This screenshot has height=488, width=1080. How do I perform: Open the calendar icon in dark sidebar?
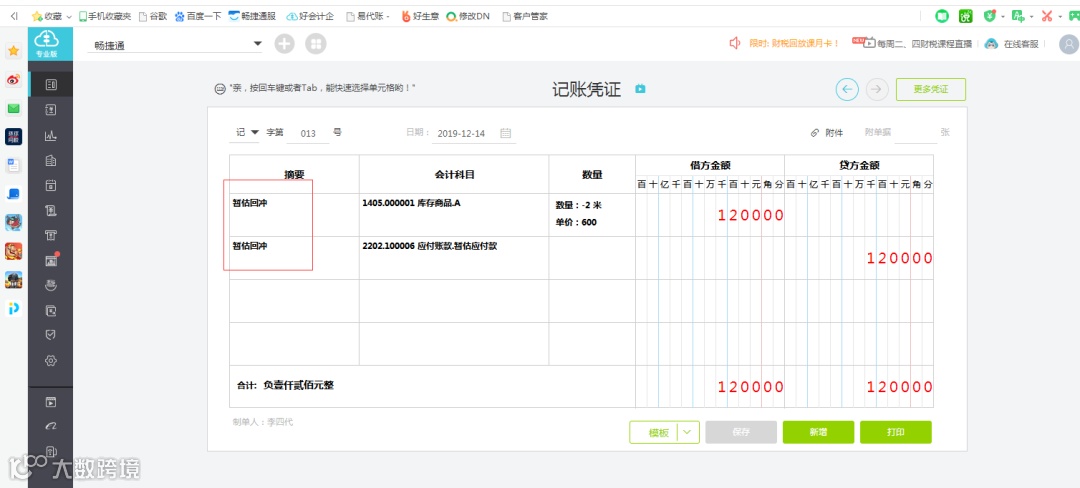coord(50,184)
